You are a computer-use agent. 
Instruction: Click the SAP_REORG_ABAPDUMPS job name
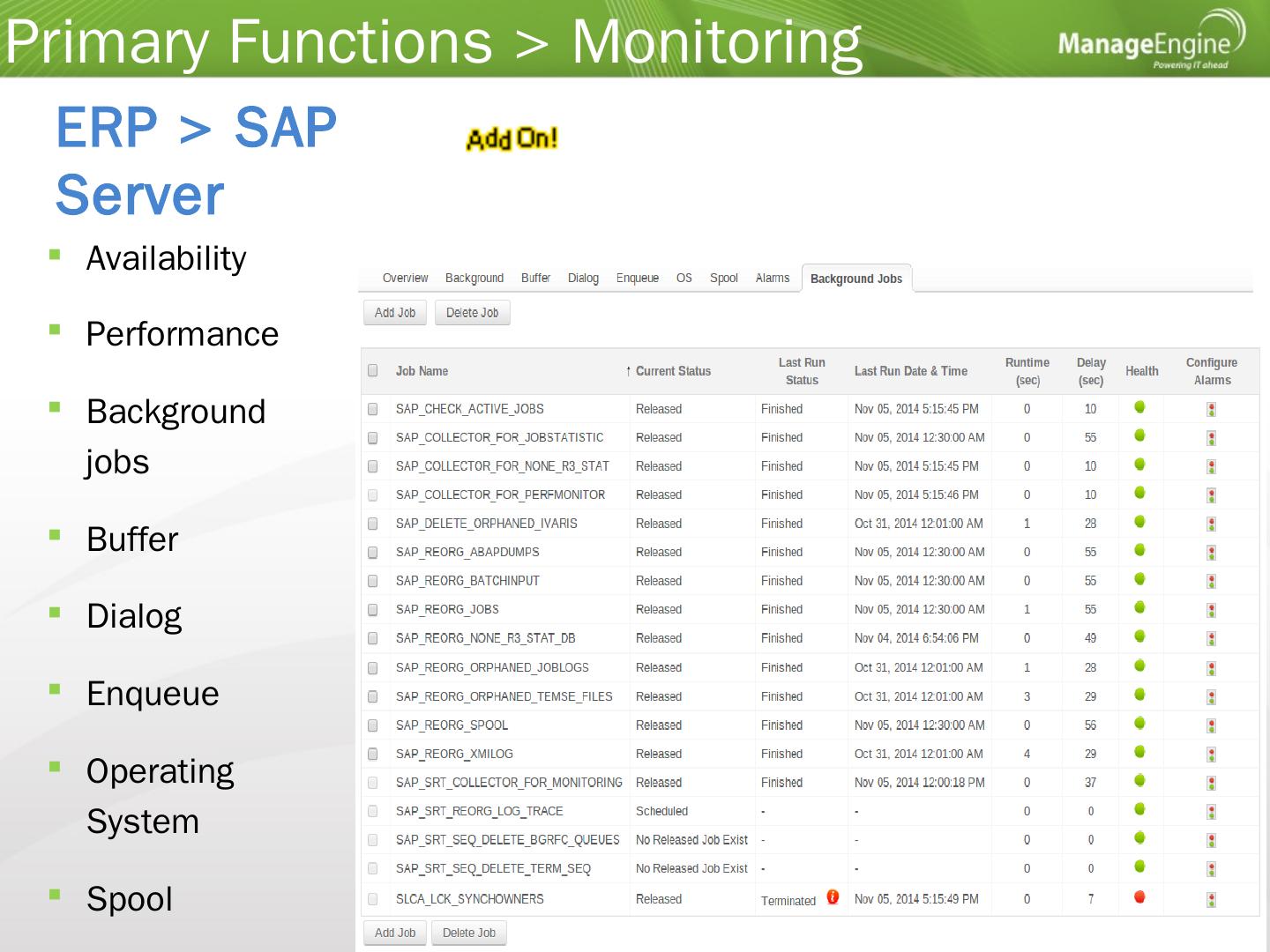467,553
